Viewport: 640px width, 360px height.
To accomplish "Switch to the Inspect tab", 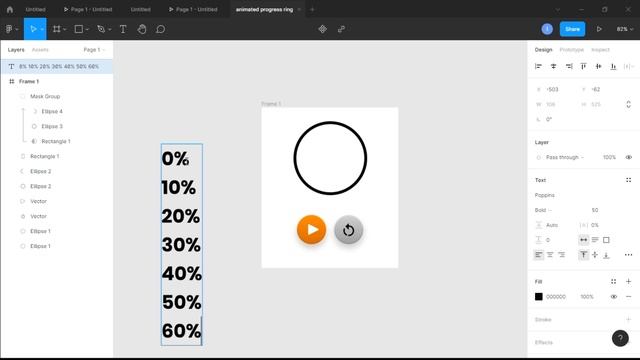I will click(600, 49).
